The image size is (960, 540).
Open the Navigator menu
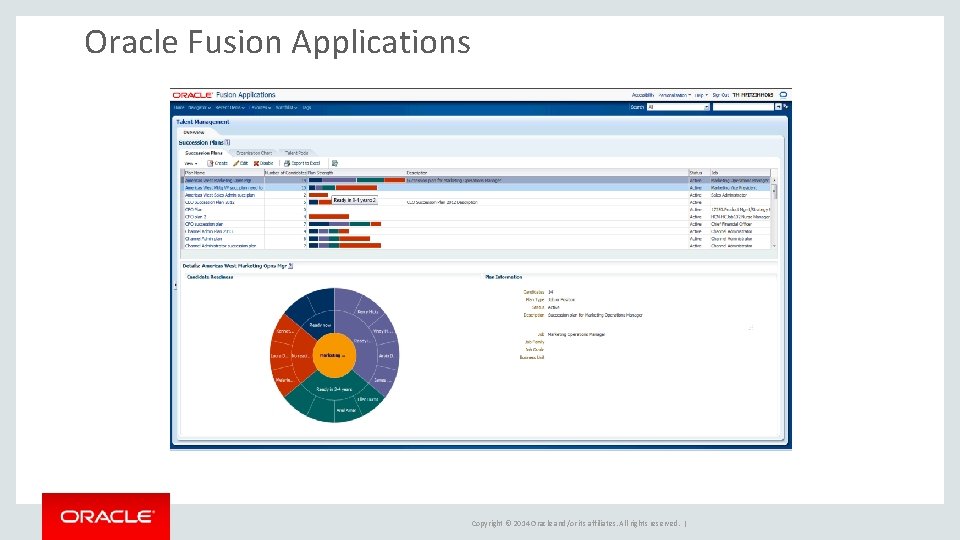coord(200,107)
